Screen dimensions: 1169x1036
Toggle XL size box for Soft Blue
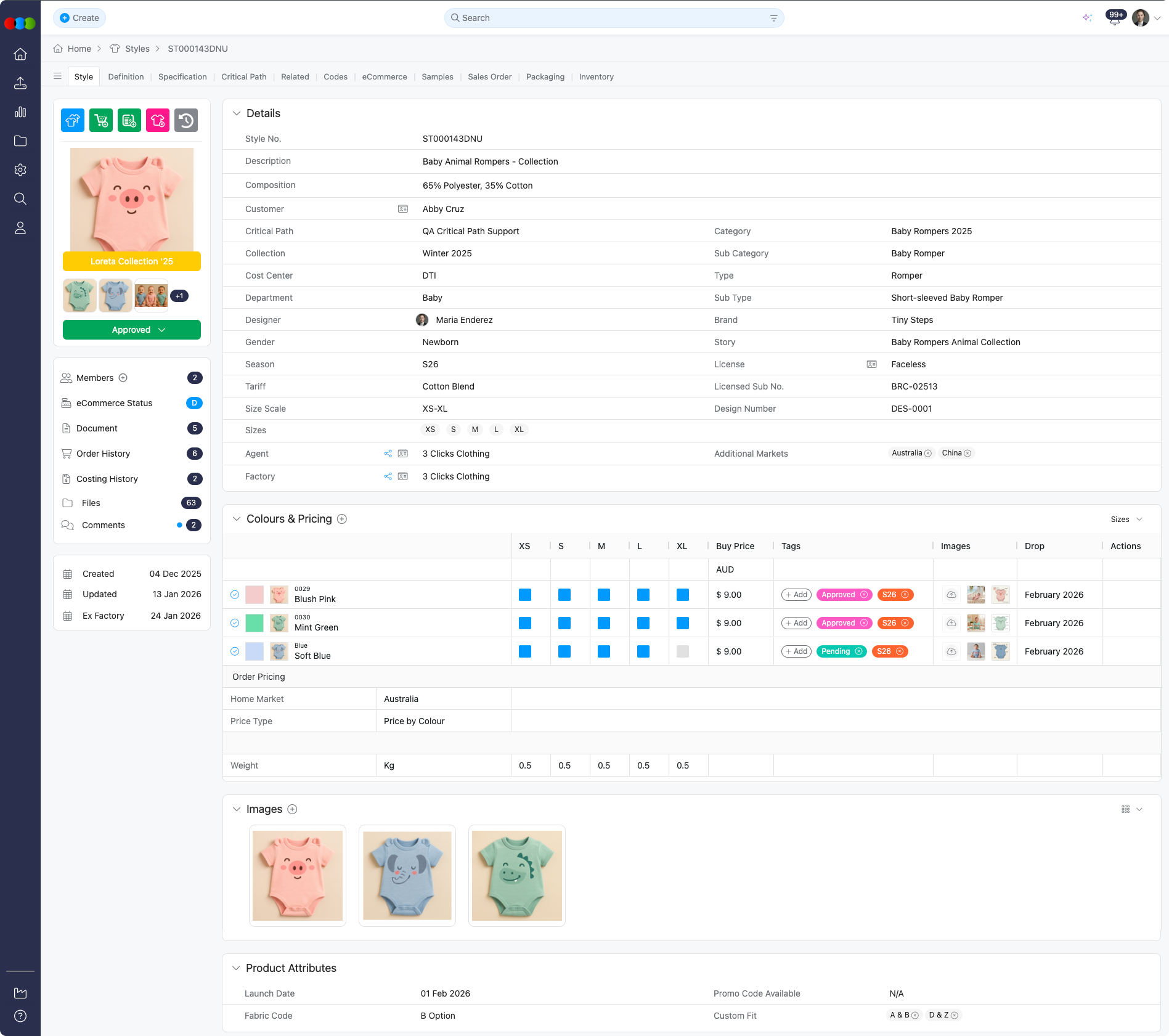682,651
